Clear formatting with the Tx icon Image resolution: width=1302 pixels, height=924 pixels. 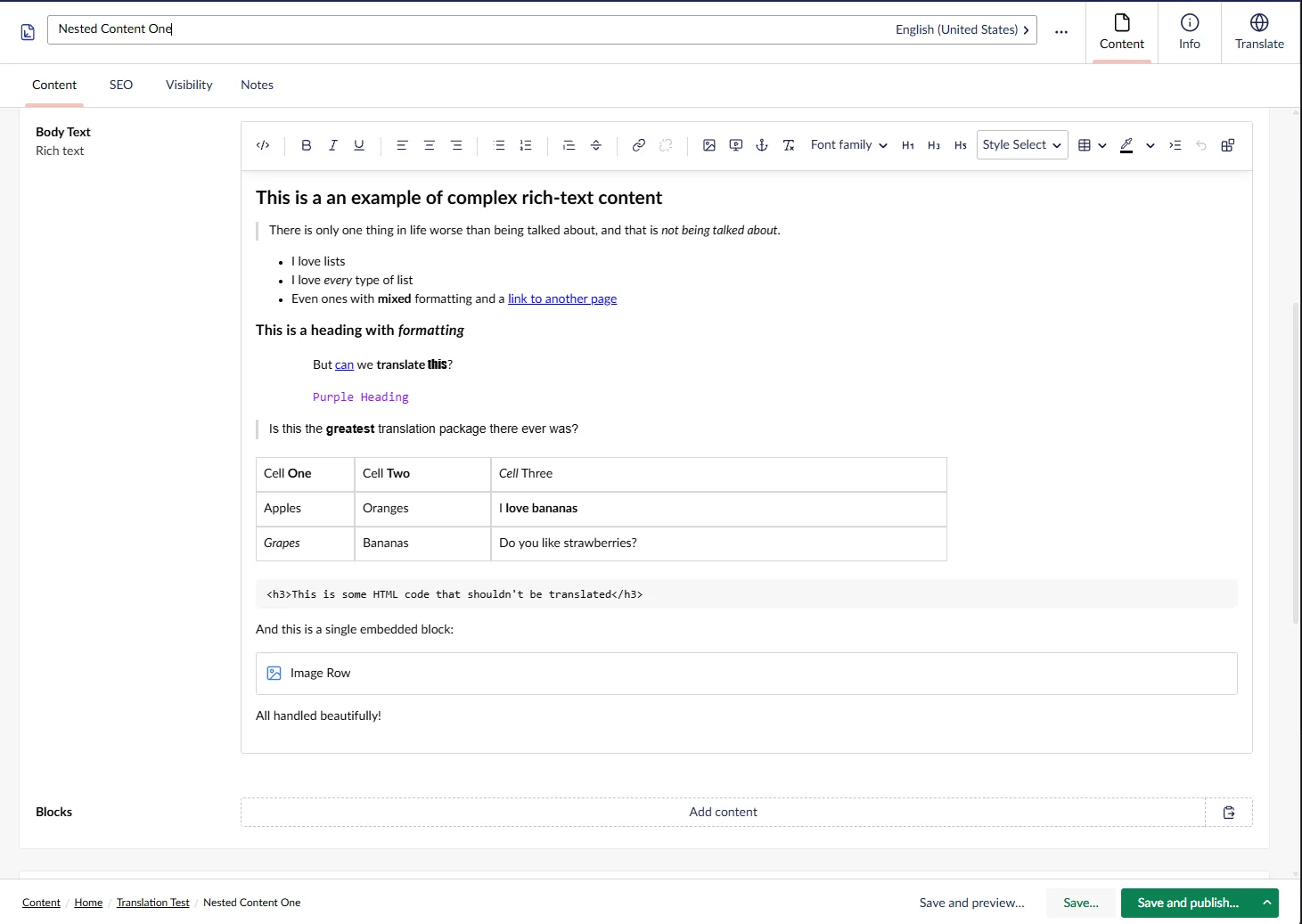pyautogui.click(x=789, y=145)
